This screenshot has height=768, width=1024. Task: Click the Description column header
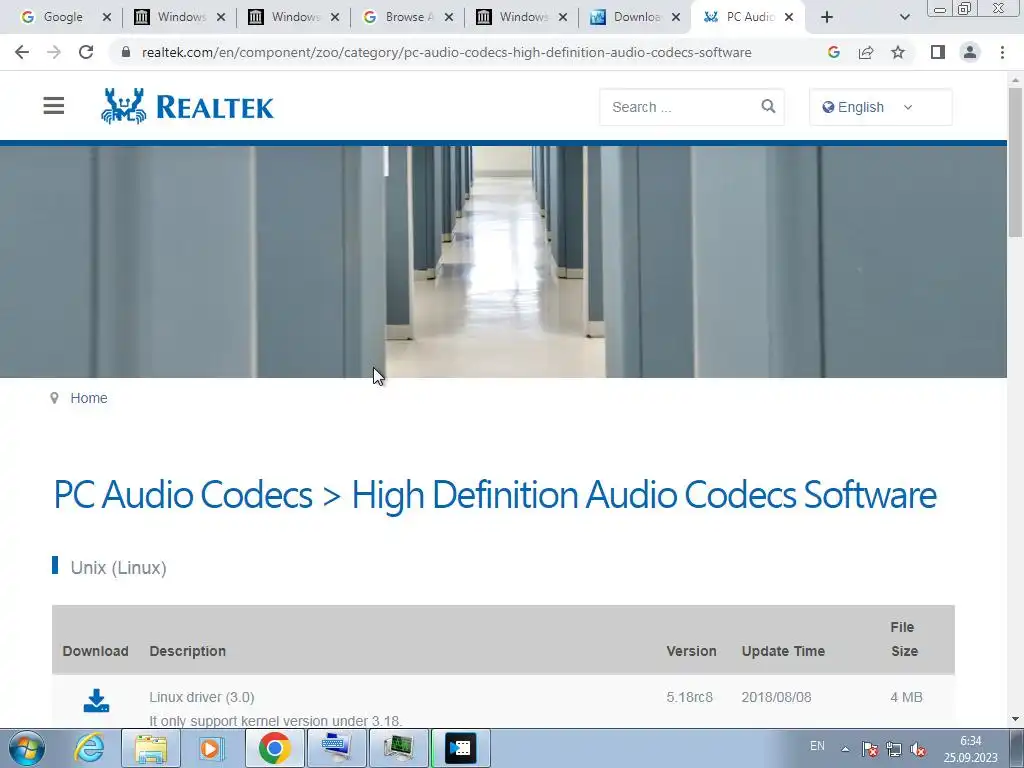187,651
